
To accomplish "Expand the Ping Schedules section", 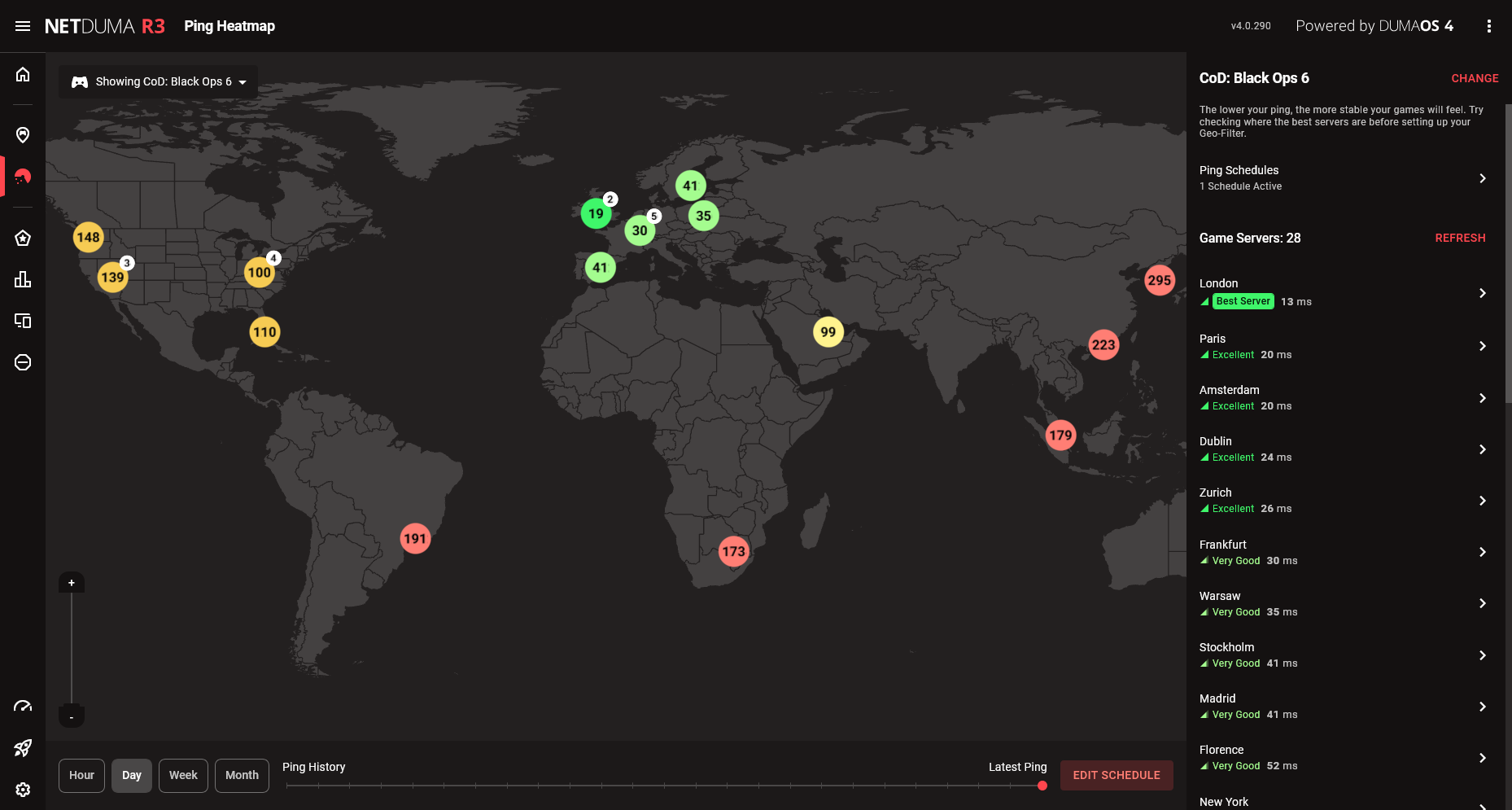I will pyautogui.click(x=1483, y=177).
